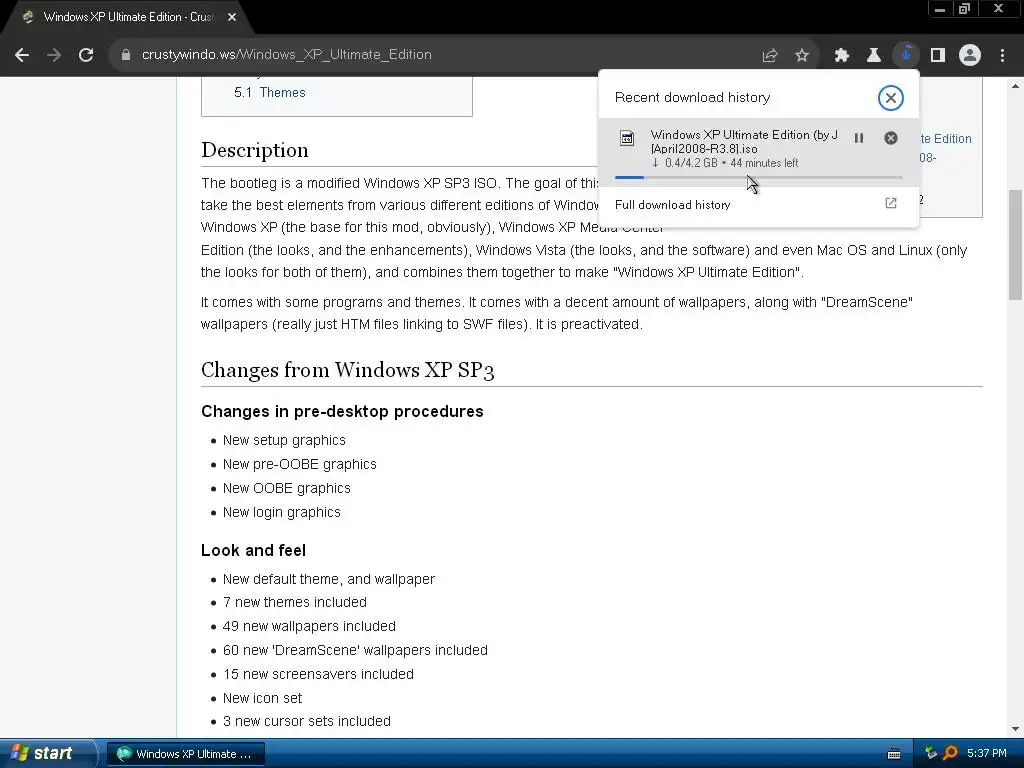Click the Description heading
The height and width of the screenshot is (768, 1024).
[255, 150]
